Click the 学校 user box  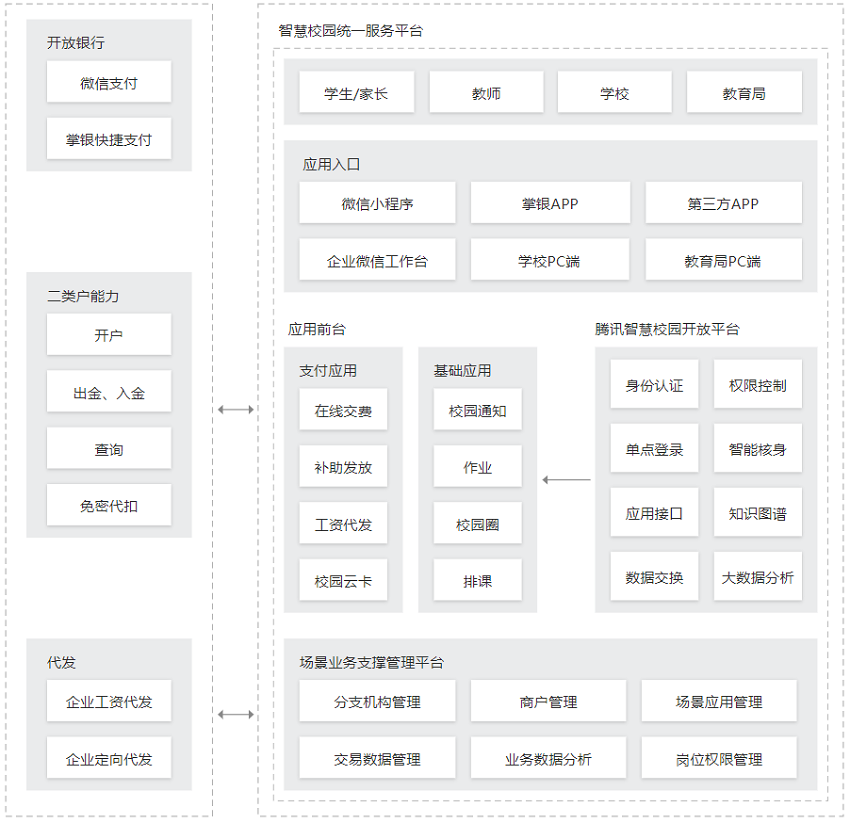pyautogui.click(x=615, y=92)
